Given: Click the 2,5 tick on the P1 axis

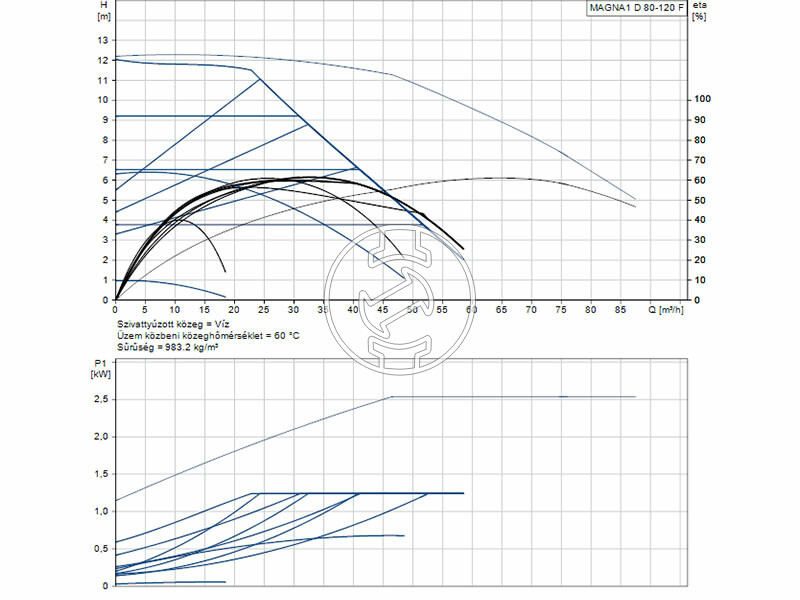Looking at the screenshot, I should tap(100, 399).
